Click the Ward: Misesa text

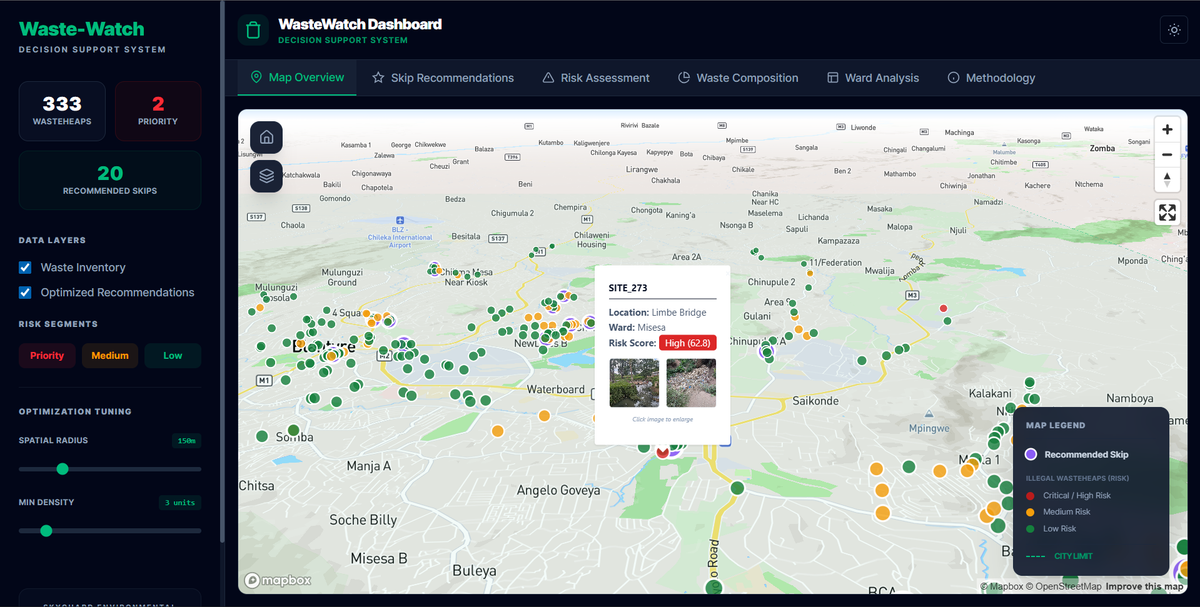pos(637,328)
